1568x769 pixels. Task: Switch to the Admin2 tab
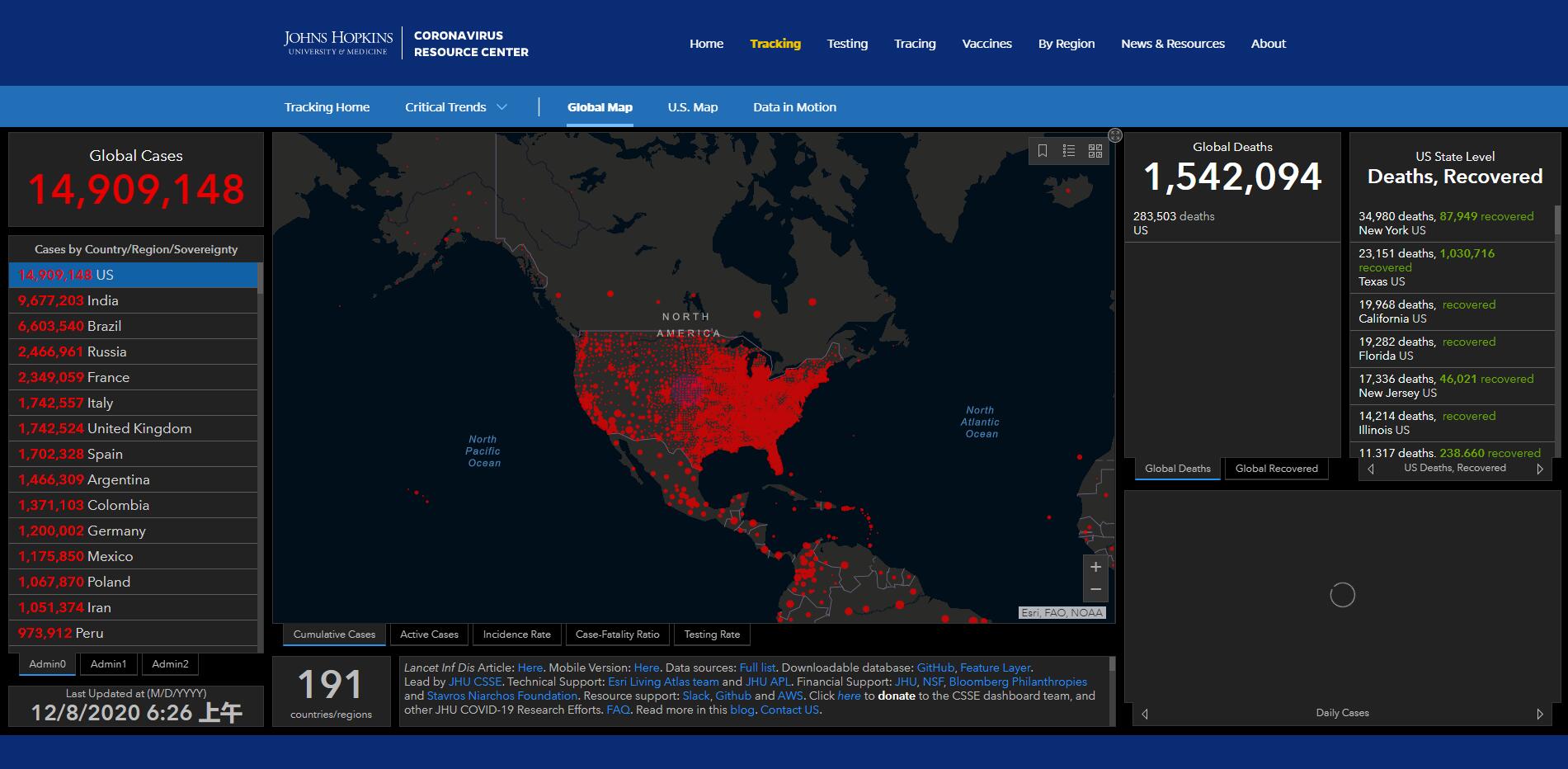170,664
